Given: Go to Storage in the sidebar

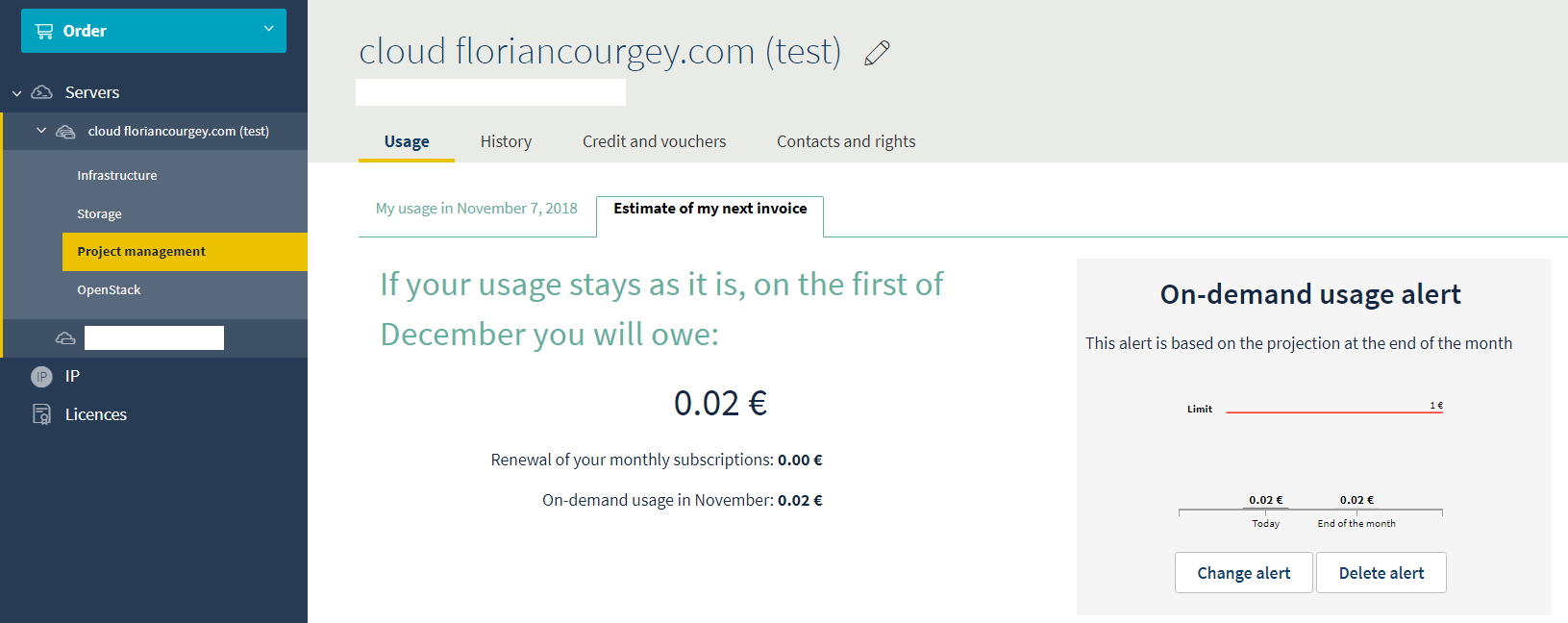Looking at the screenshot, I should 100,213.
